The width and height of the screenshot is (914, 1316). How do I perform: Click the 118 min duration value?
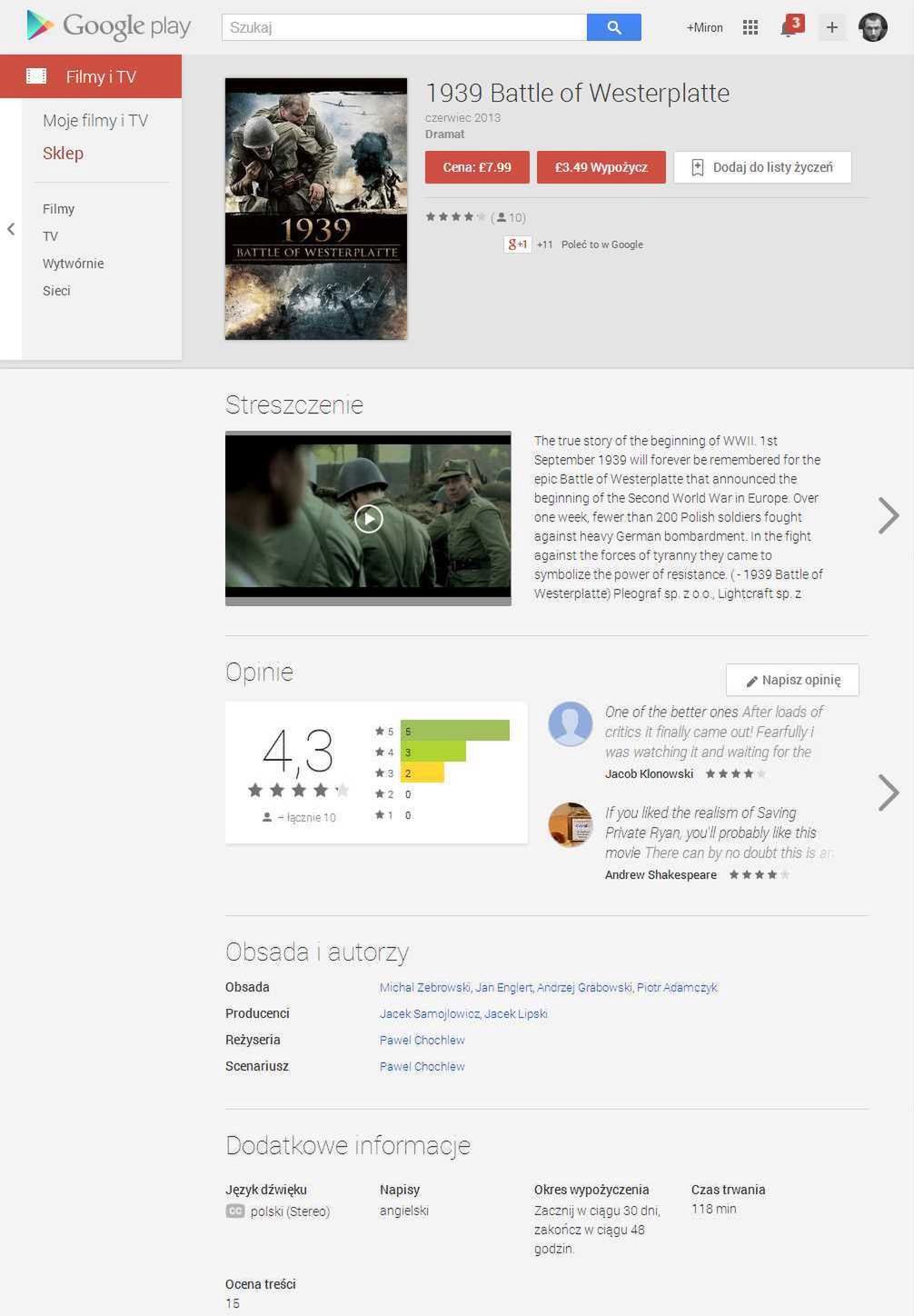click(x=714, y=1209)
